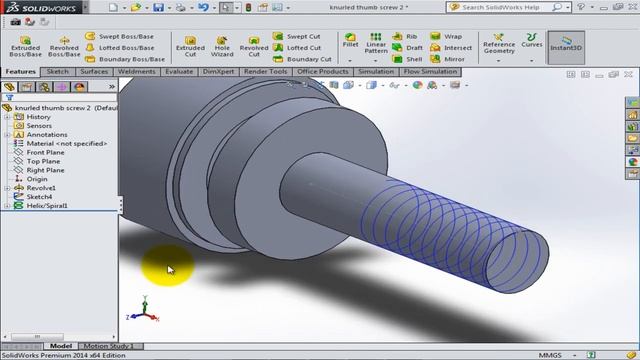This screenshot has width=640, height=360.
Task: Expand the Revolve1 feature
Action: pyautogui.click(x=7, y=188)
